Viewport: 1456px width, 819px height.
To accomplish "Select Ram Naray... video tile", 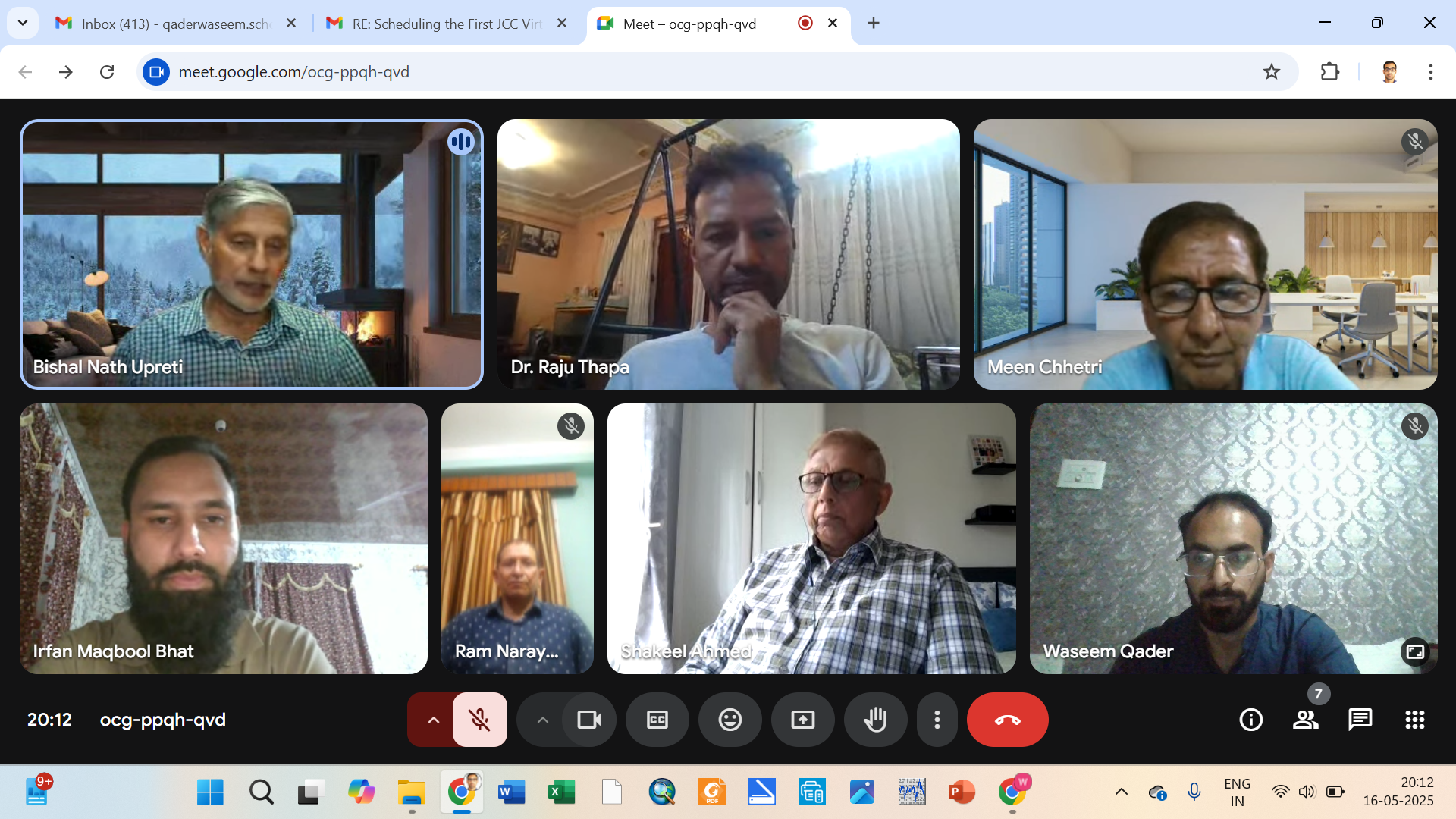I will coord(517,538).
